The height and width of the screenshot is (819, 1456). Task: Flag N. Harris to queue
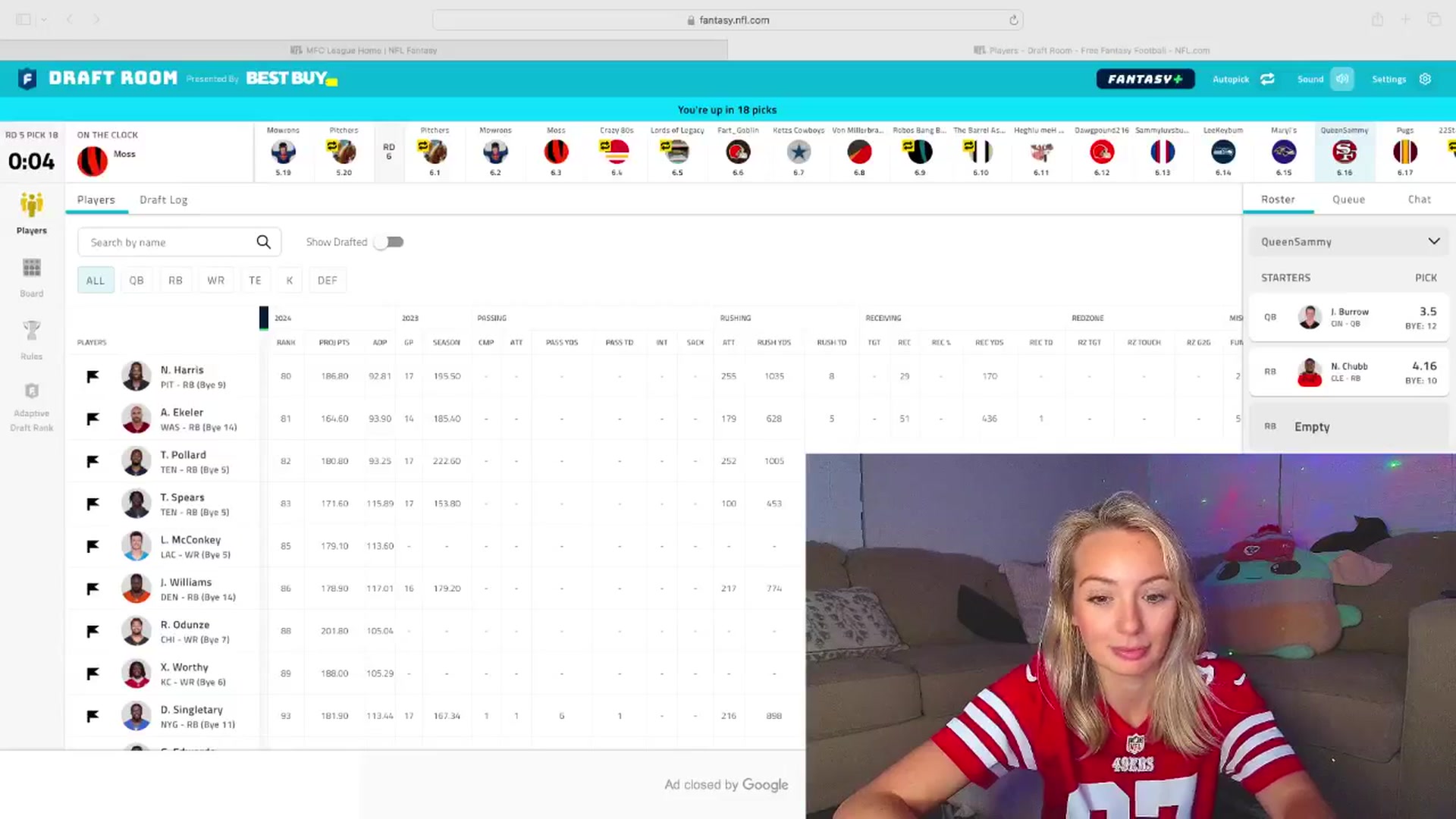coord(93,376)
